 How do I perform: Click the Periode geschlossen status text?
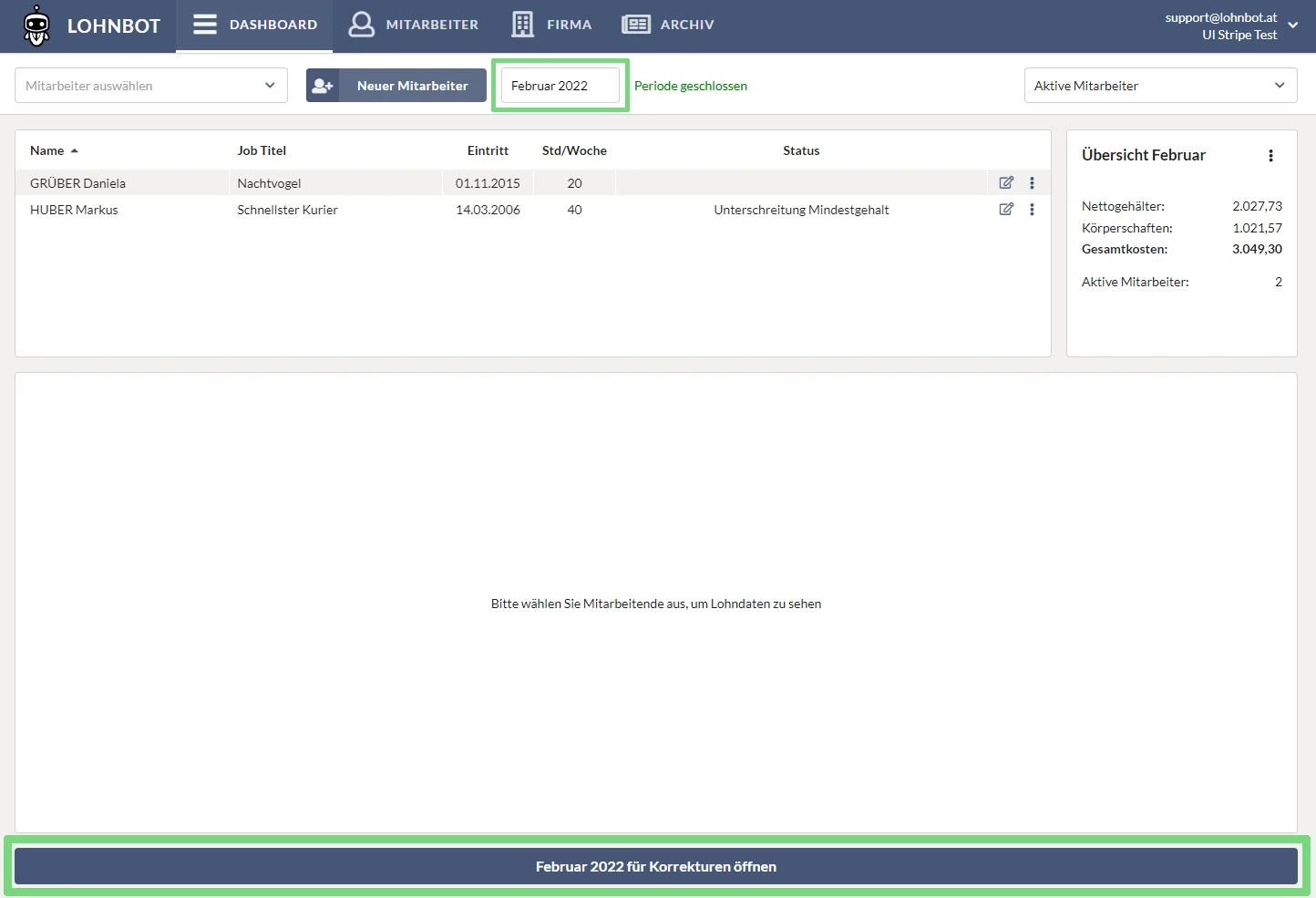tap(691, 86)
